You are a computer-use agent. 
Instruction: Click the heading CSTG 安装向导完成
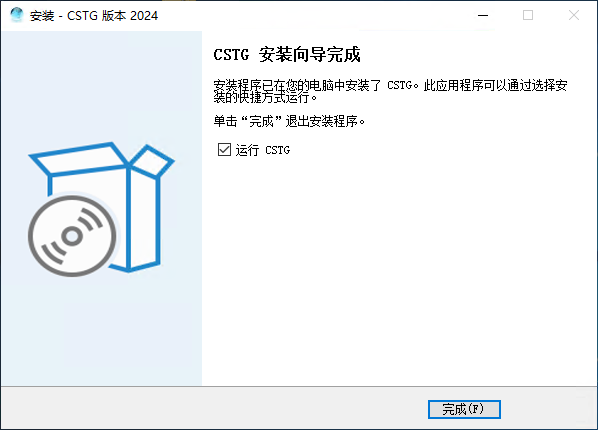[287, 55]
